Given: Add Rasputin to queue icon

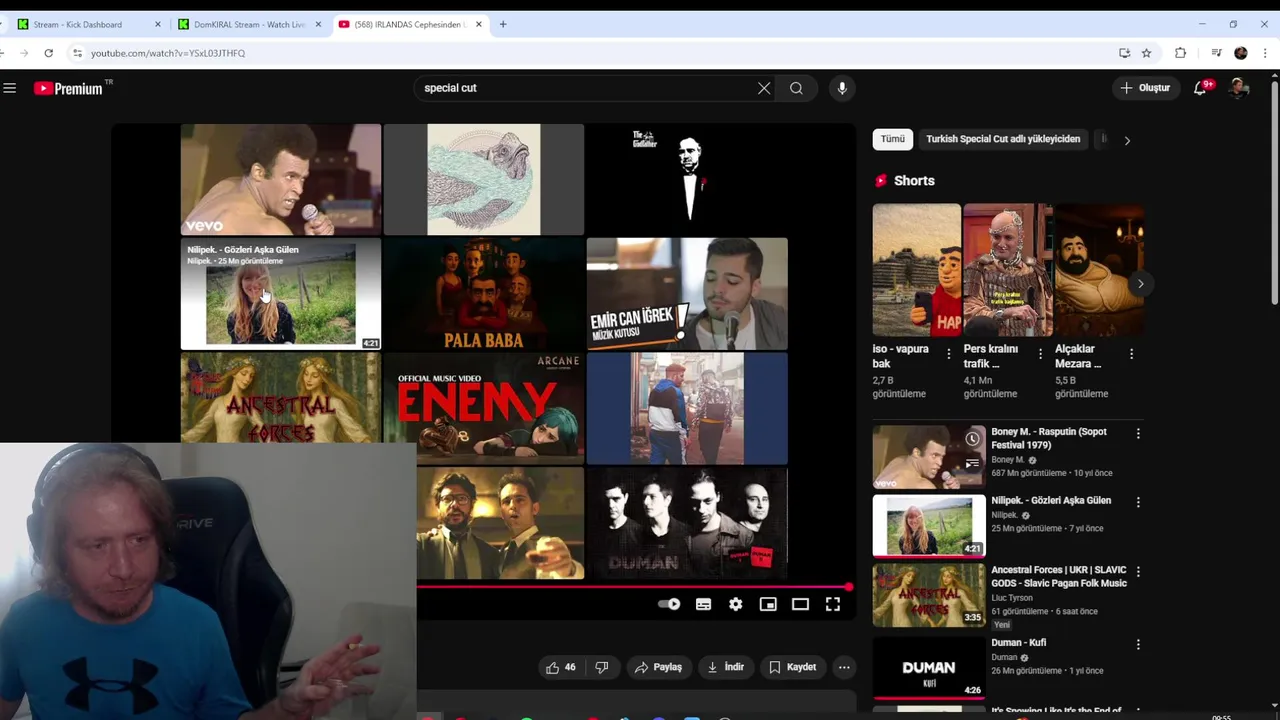Looking at the screenshot, I should (972, 463).
